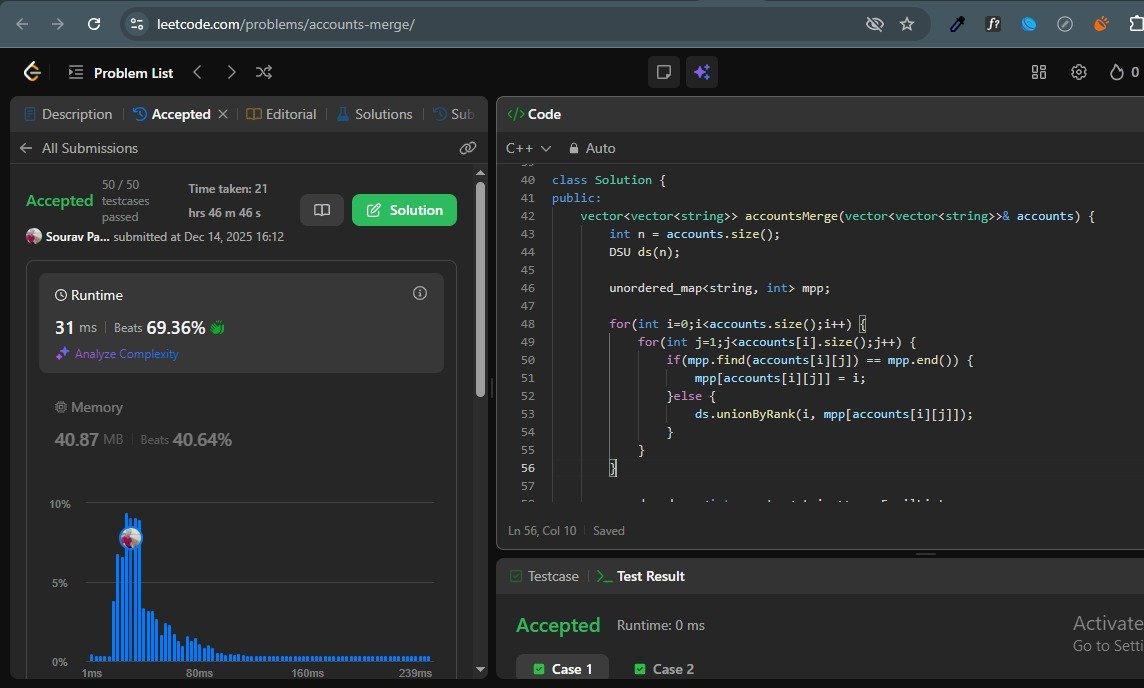This screenshot has height=688, width=1144.
Task: Click the Code panel header
Action: point(534,114)
